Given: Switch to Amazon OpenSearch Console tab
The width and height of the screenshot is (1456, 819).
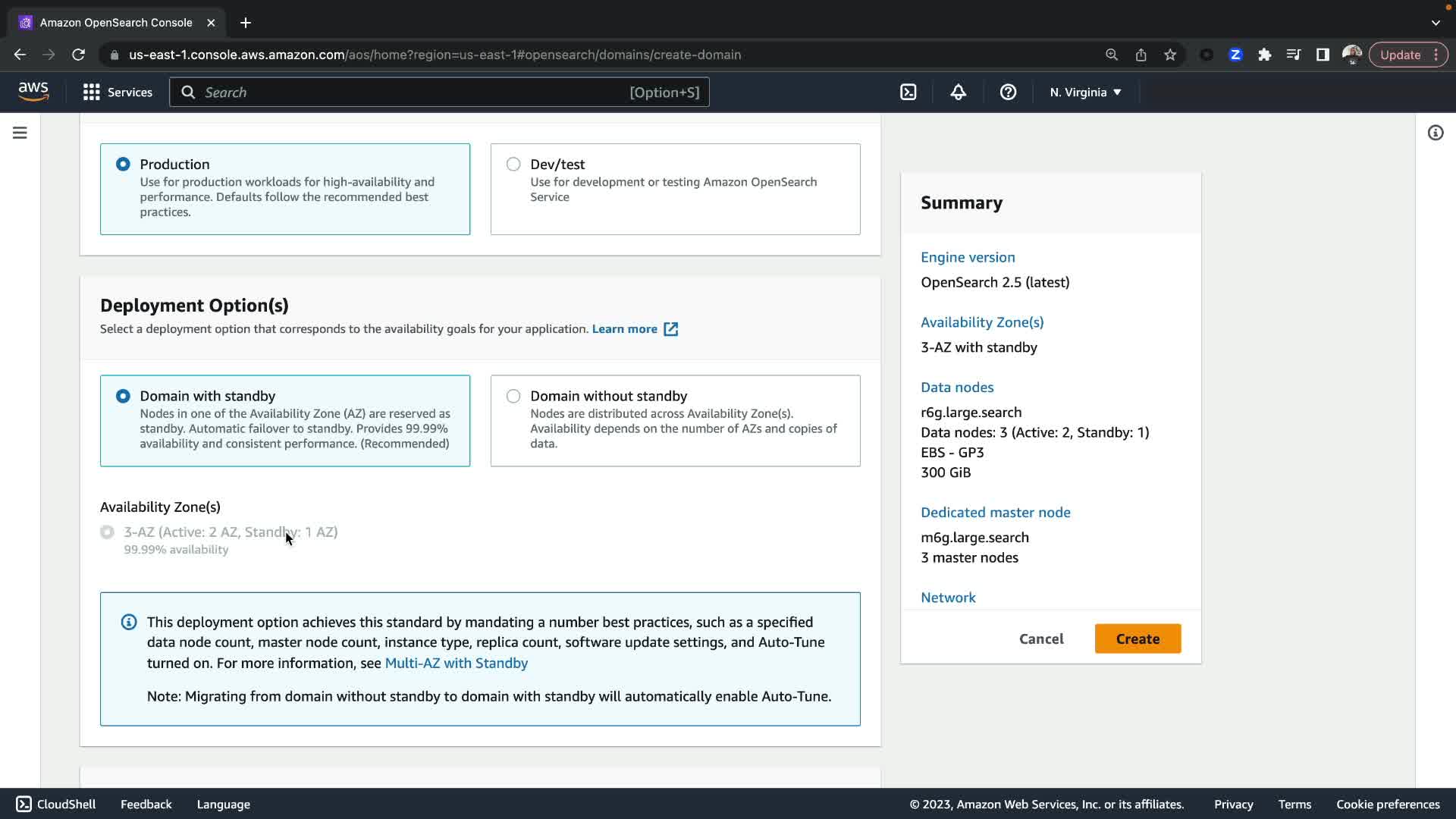Looking at the screenshot, I should tap(116, 23).
